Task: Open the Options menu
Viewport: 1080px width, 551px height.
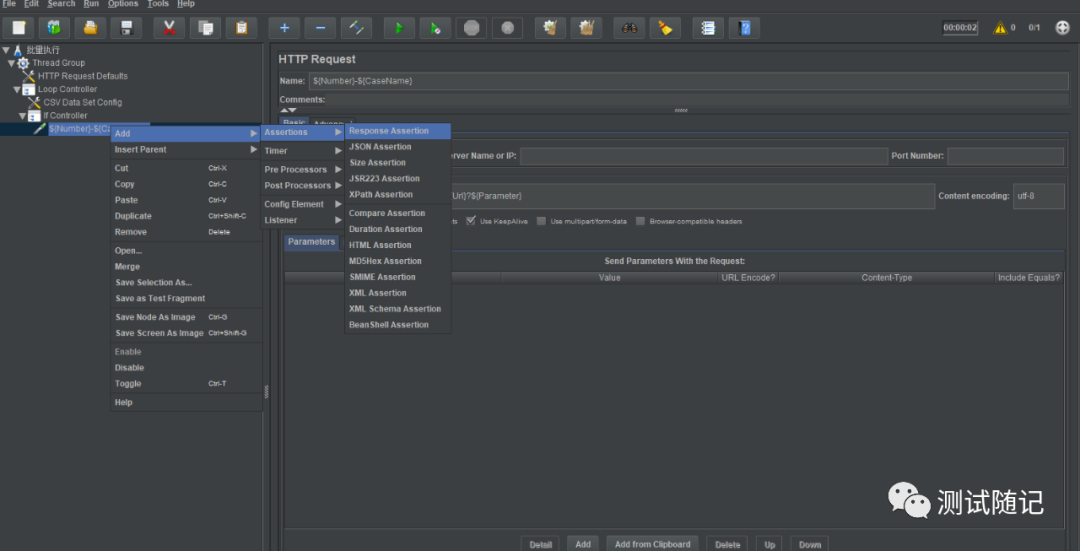Action: 123,3
